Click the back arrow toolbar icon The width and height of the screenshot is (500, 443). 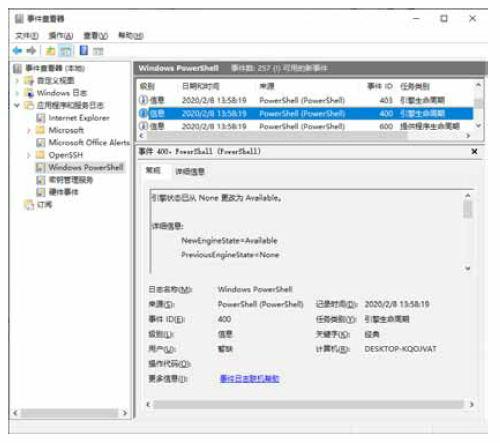[x=17, y=51]
